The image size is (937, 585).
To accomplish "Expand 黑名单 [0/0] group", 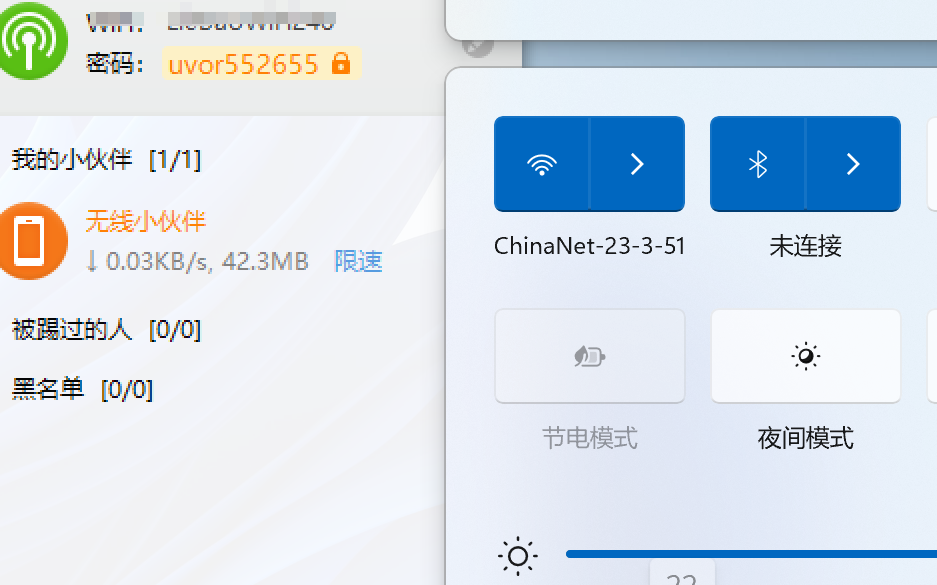I will (82, 389).
